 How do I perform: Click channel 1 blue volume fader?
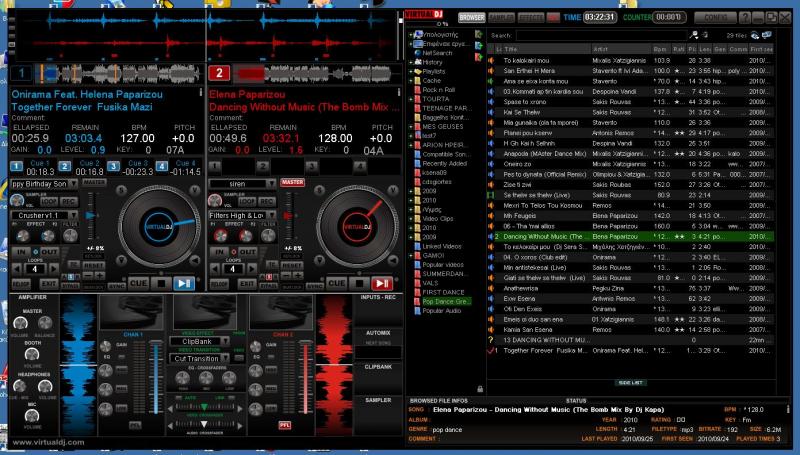point(156,377)
